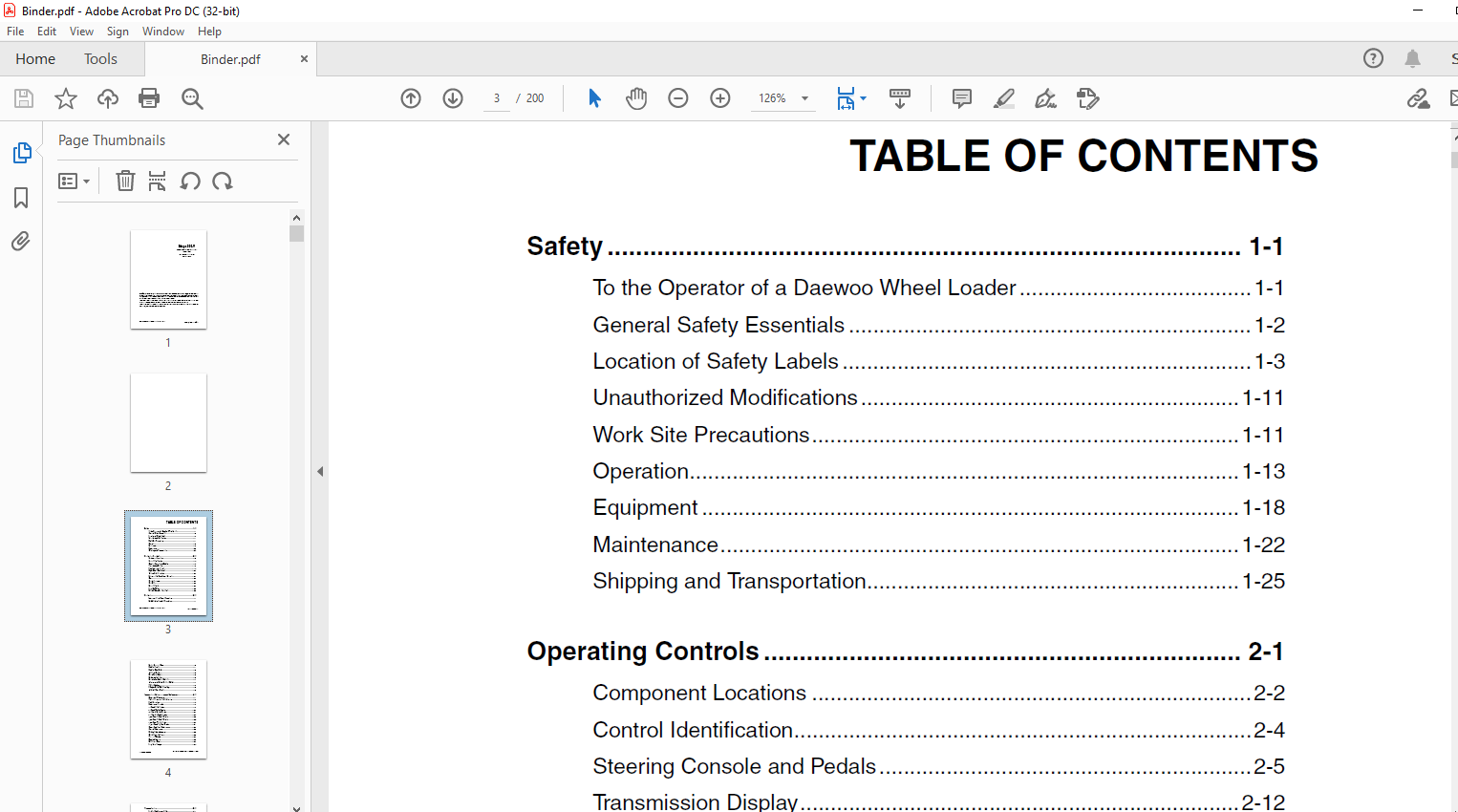Click the thumbnail panel scroll up arrow

tap(296, 218)
